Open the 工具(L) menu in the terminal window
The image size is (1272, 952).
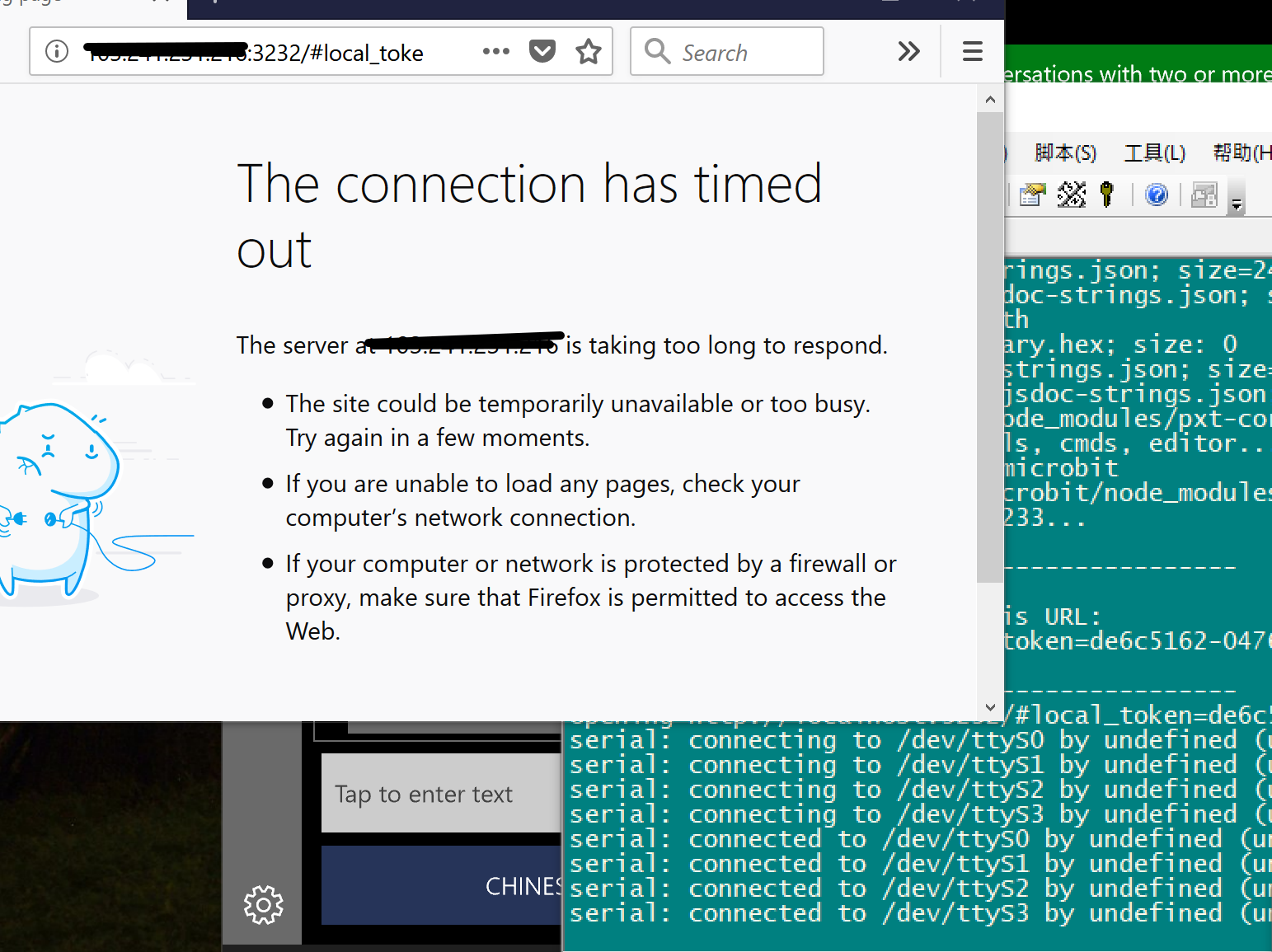[1155, 152]
